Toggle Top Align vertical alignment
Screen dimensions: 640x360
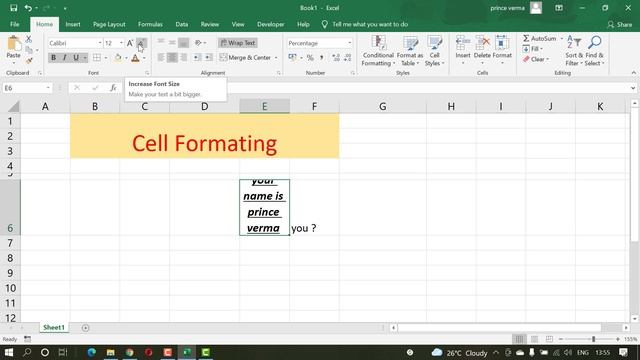click(161, 42)
